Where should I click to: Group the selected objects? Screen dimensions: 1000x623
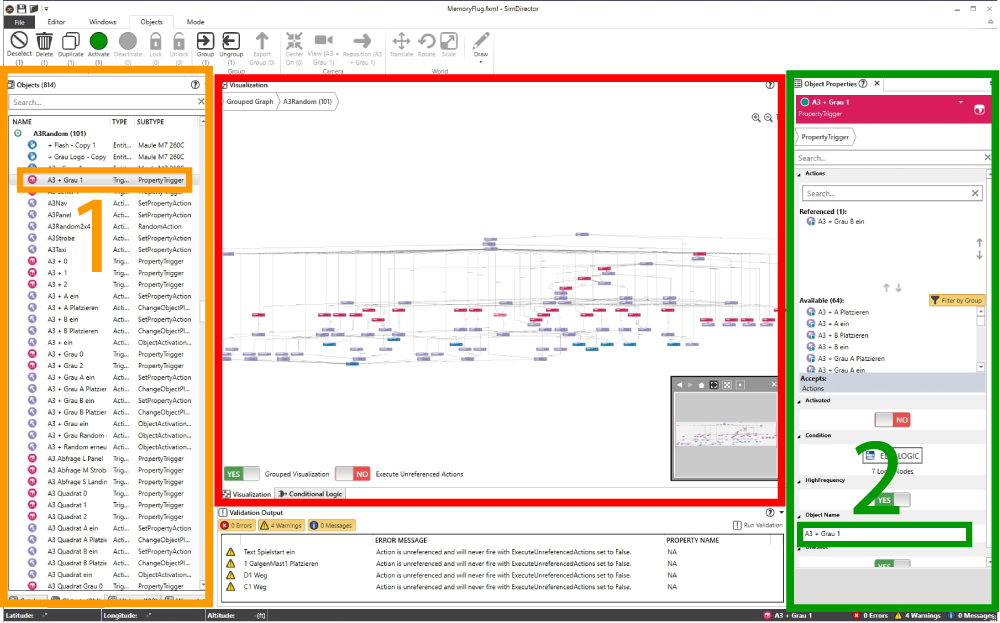point(205,41)
